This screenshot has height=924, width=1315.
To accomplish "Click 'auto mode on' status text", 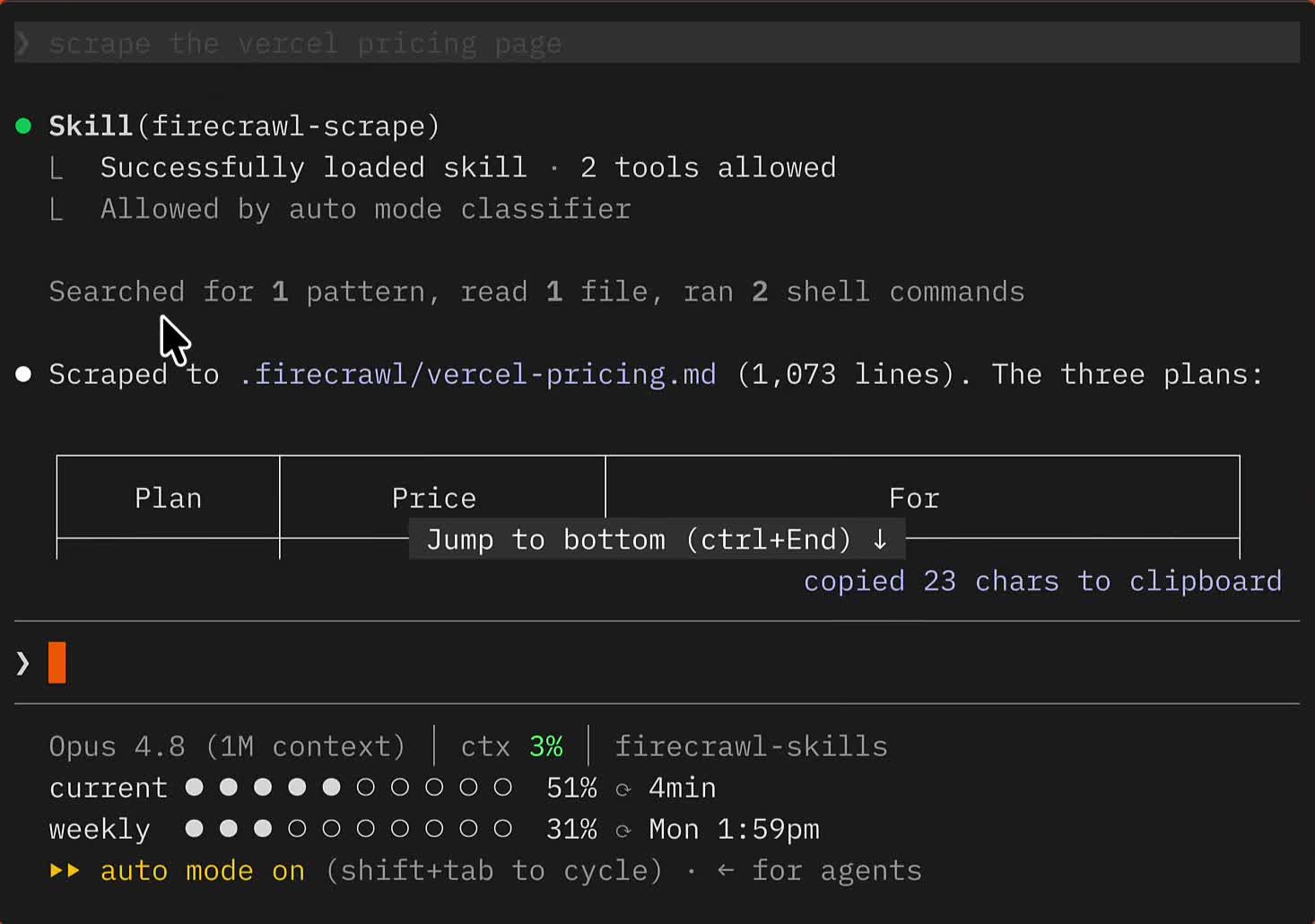I will 203,870.
